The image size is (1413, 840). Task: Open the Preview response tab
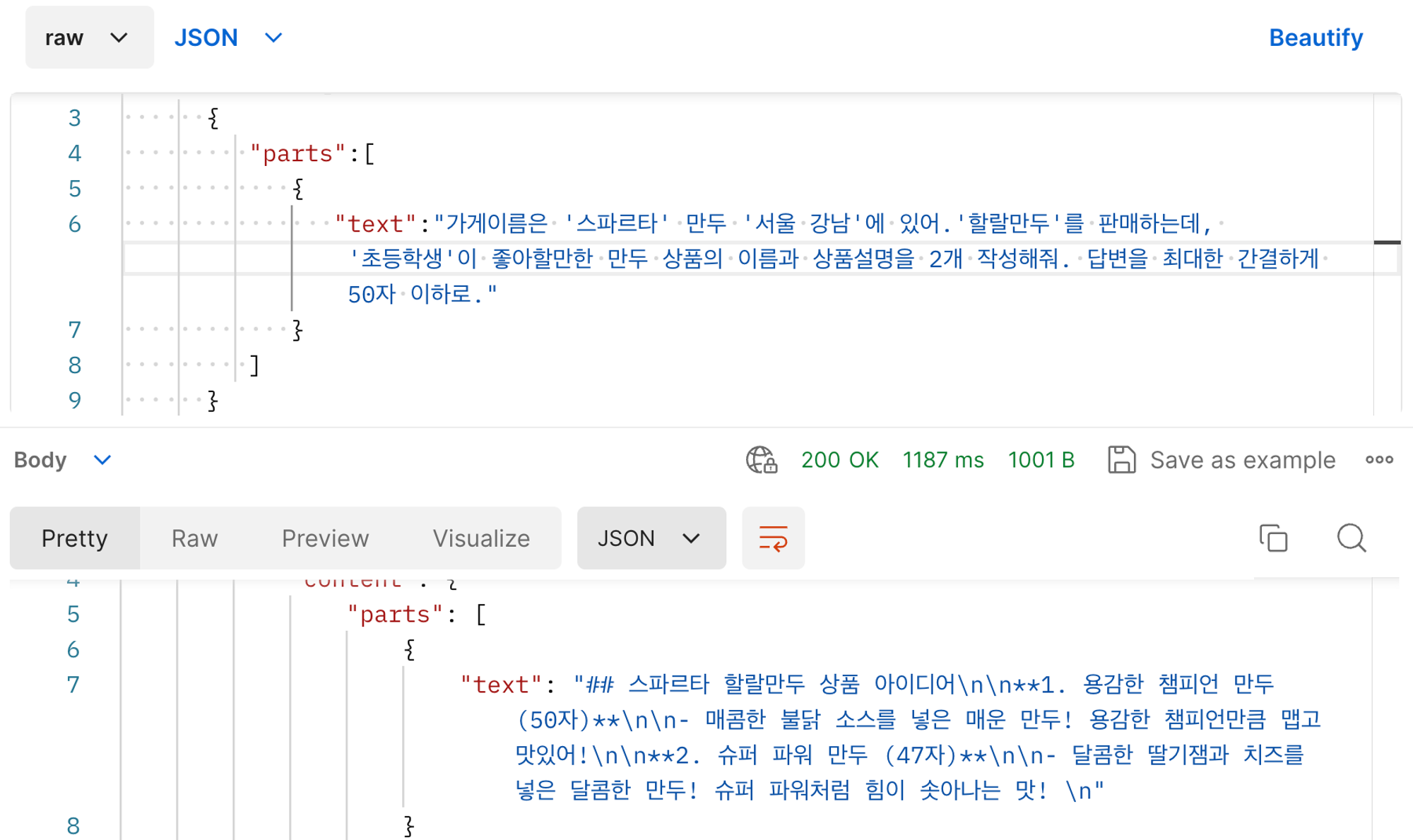tap(325, 538)
